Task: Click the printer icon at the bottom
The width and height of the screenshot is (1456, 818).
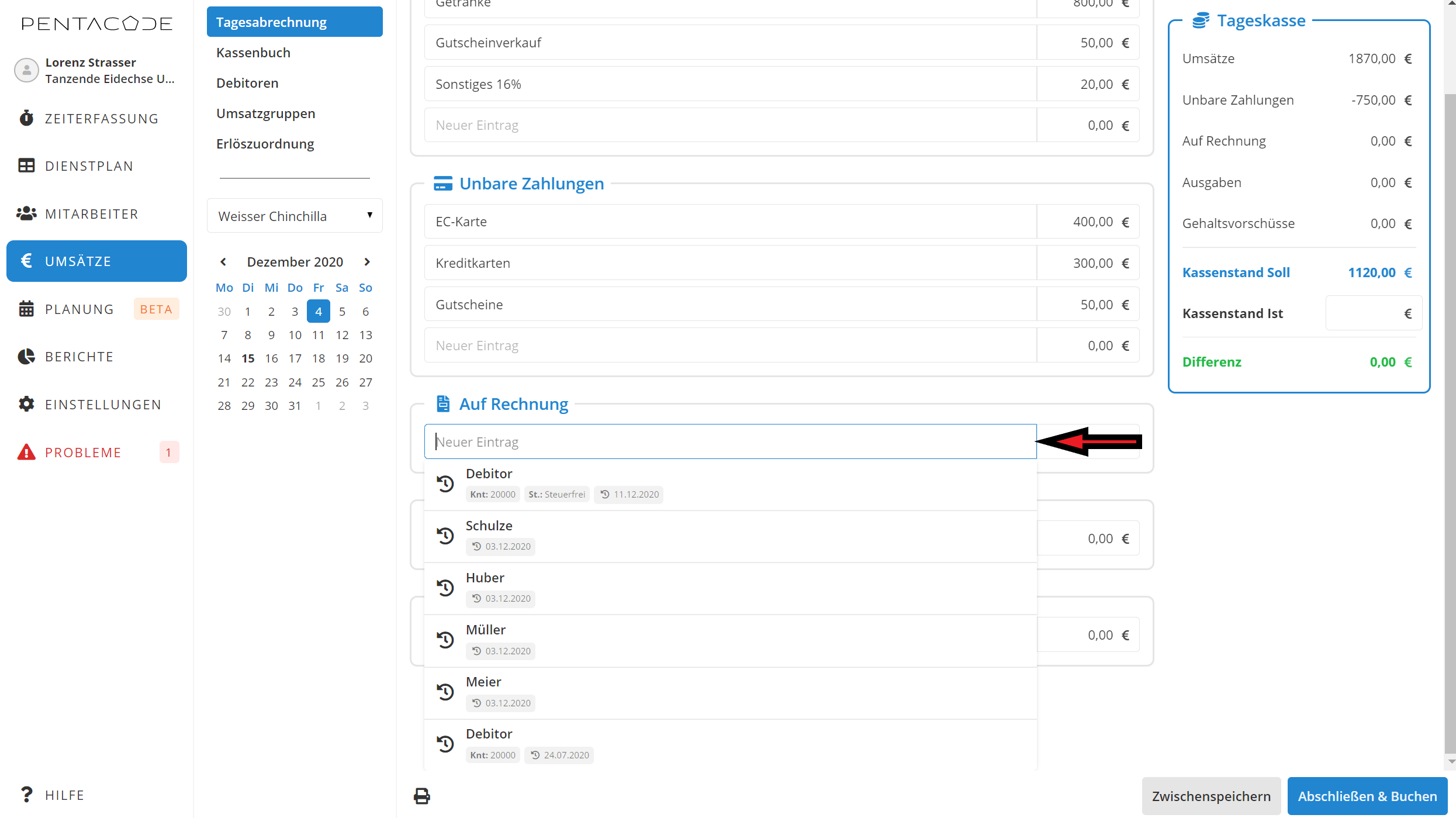Action: 422,796
